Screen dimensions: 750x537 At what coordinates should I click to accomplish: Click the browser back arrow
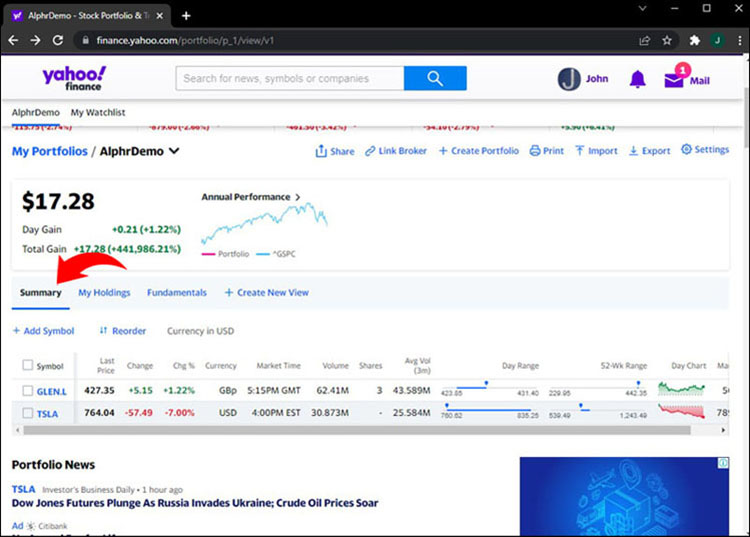(x=13, y=41)
